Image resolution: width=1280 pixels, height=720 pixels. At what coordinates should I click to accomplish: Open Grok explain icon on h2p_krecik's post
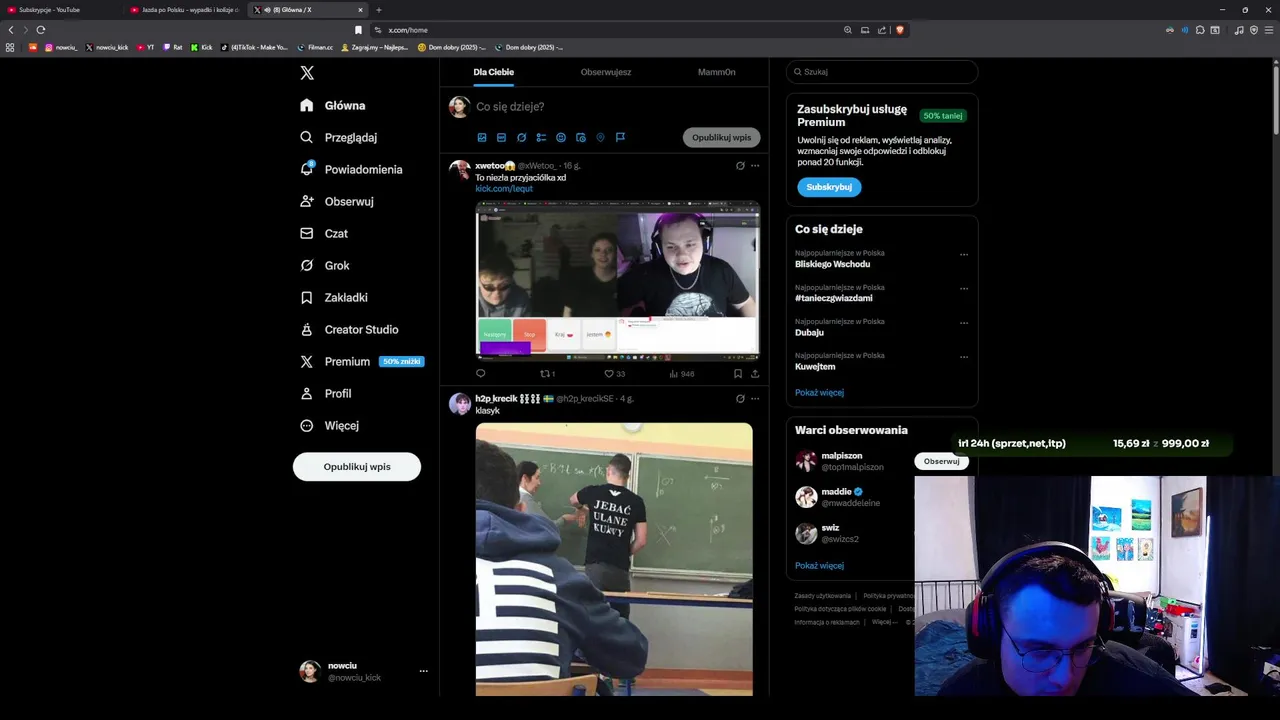click(740, 398)
